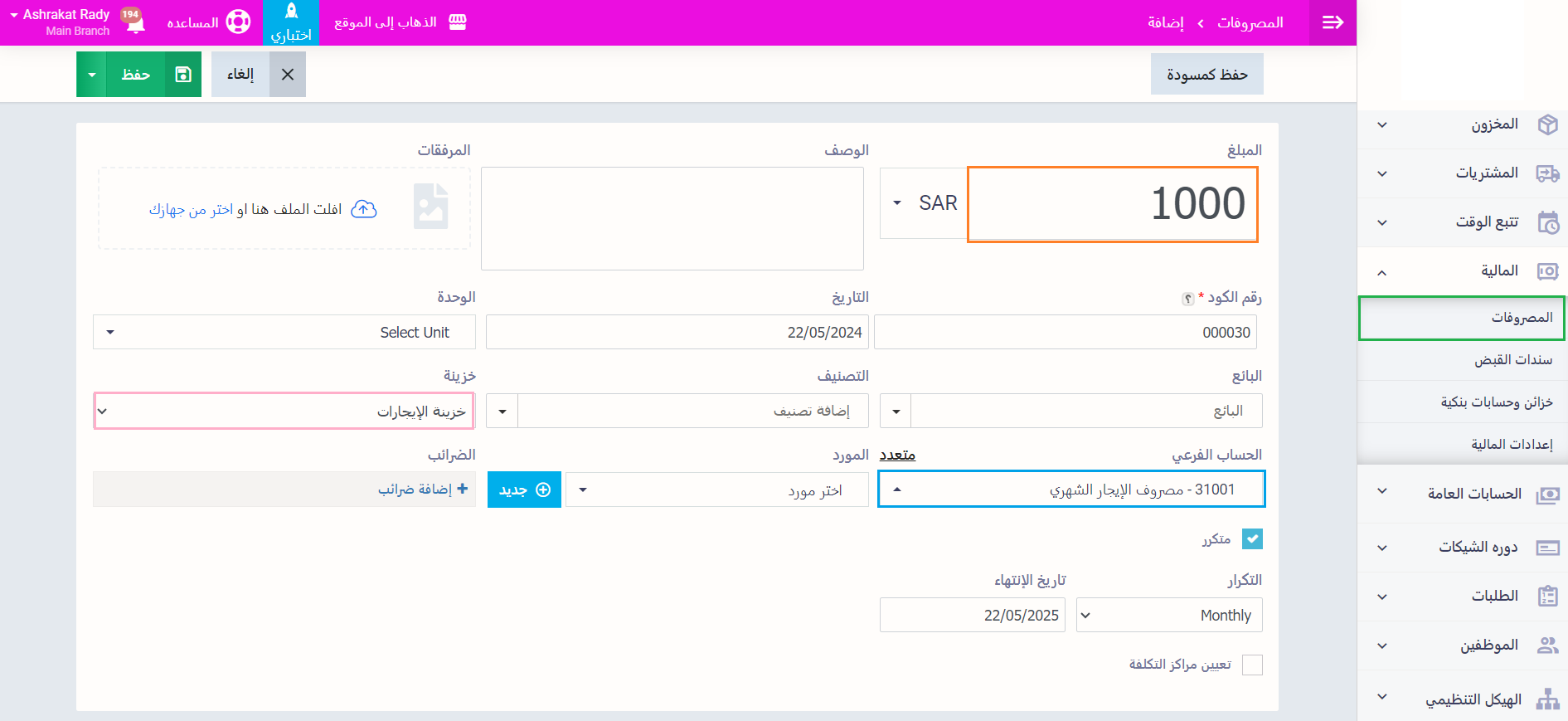
Task: Open receipt vouchers (سندات القبض) menu item
Action: coord(1512,360)
